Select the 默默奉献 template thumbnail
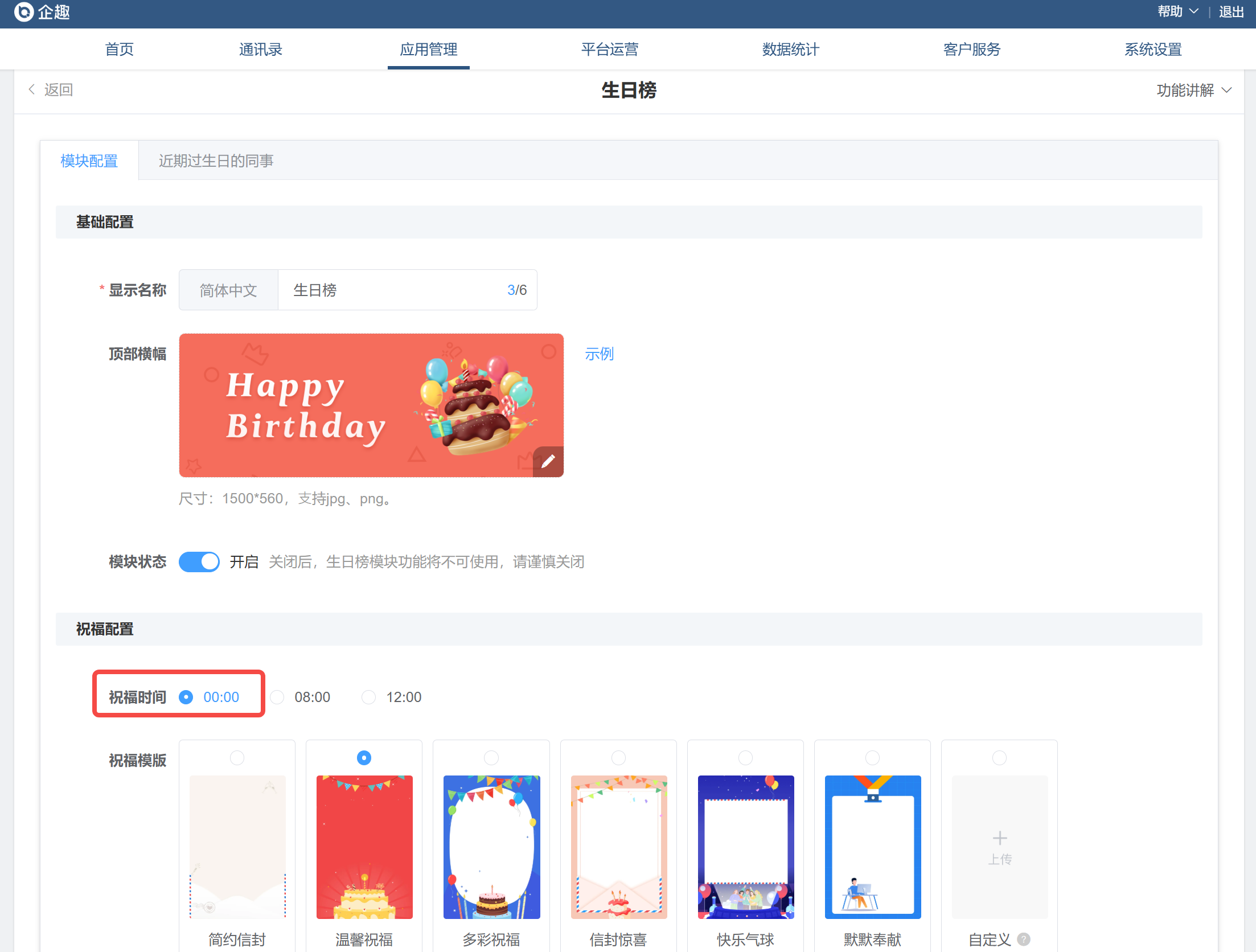Viewport: 1256px width, 952px height. pos(873,847)
